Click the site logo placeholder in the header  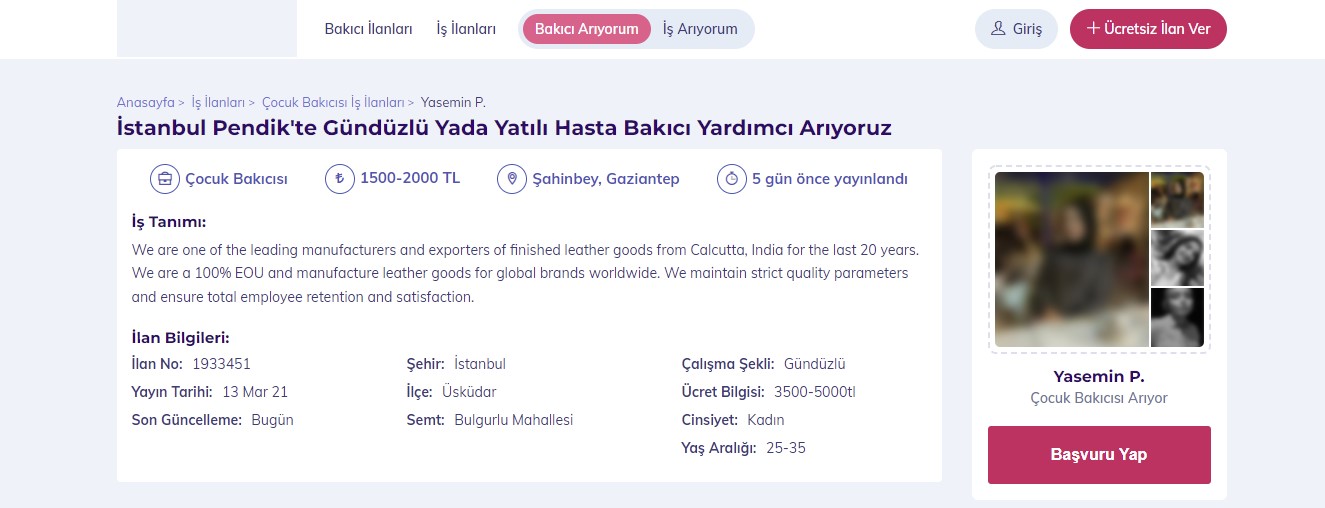coord(207,28)
